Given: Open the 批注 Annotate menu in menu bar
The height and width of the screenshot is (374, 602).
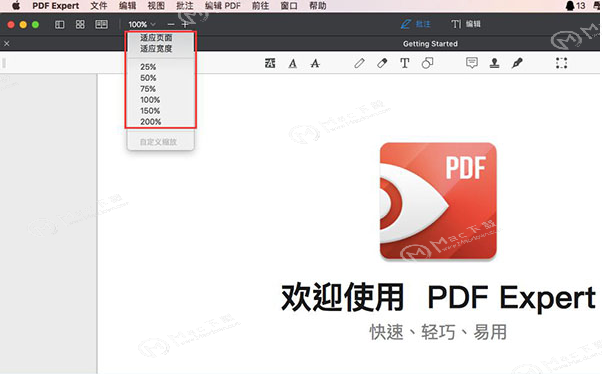Looking at the screenshot, I should point(185,6).
